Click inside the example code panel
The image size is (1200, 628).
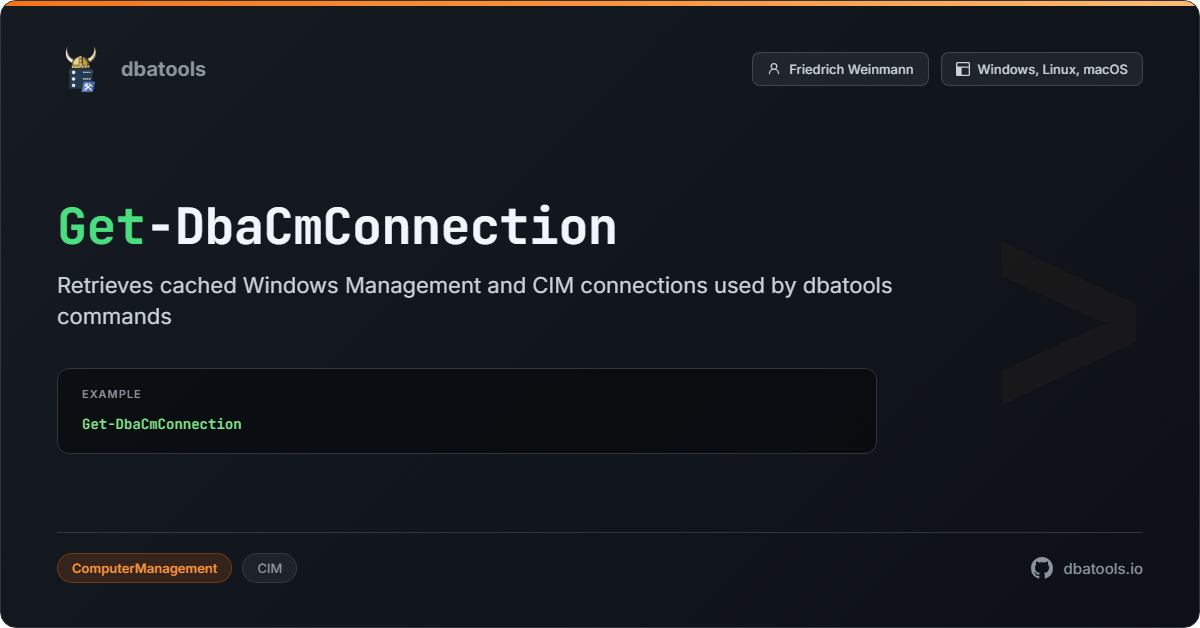click(467, 411)
